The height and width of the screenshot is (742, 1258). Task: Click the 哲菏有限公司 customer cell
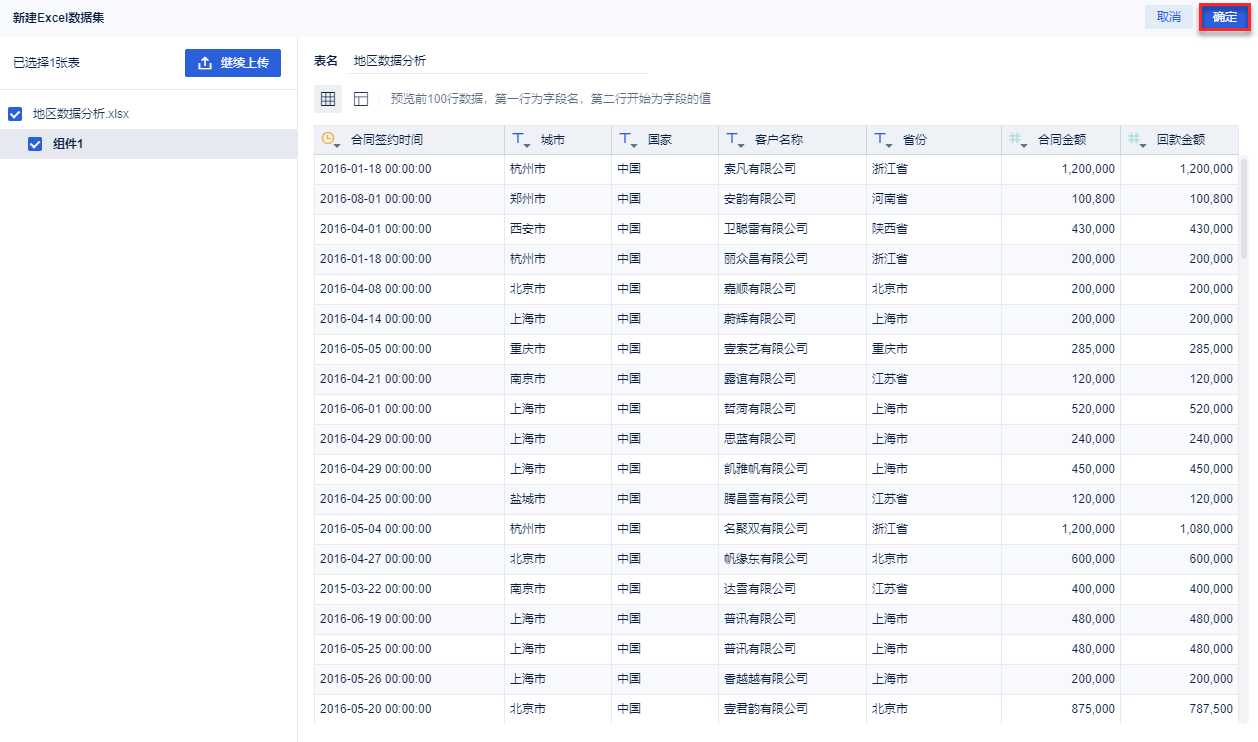[792, 409]
